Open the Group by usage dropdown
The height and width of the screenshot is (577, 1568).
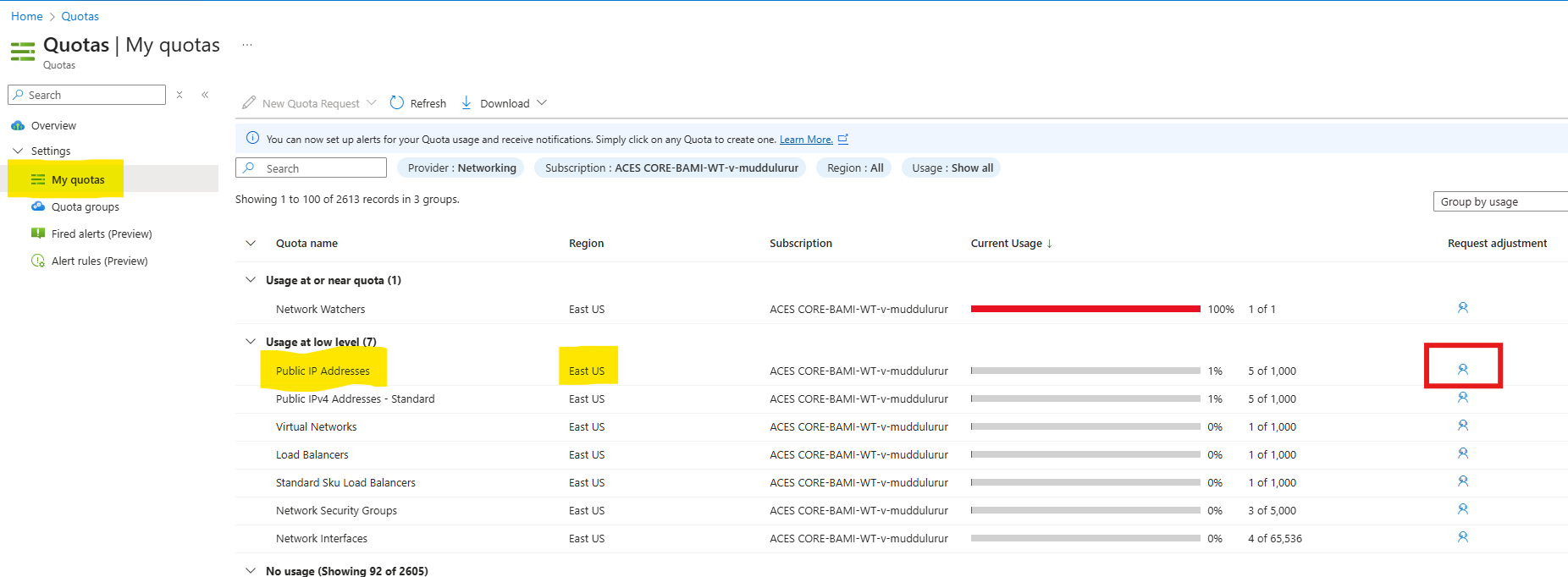coord(1500,201)
